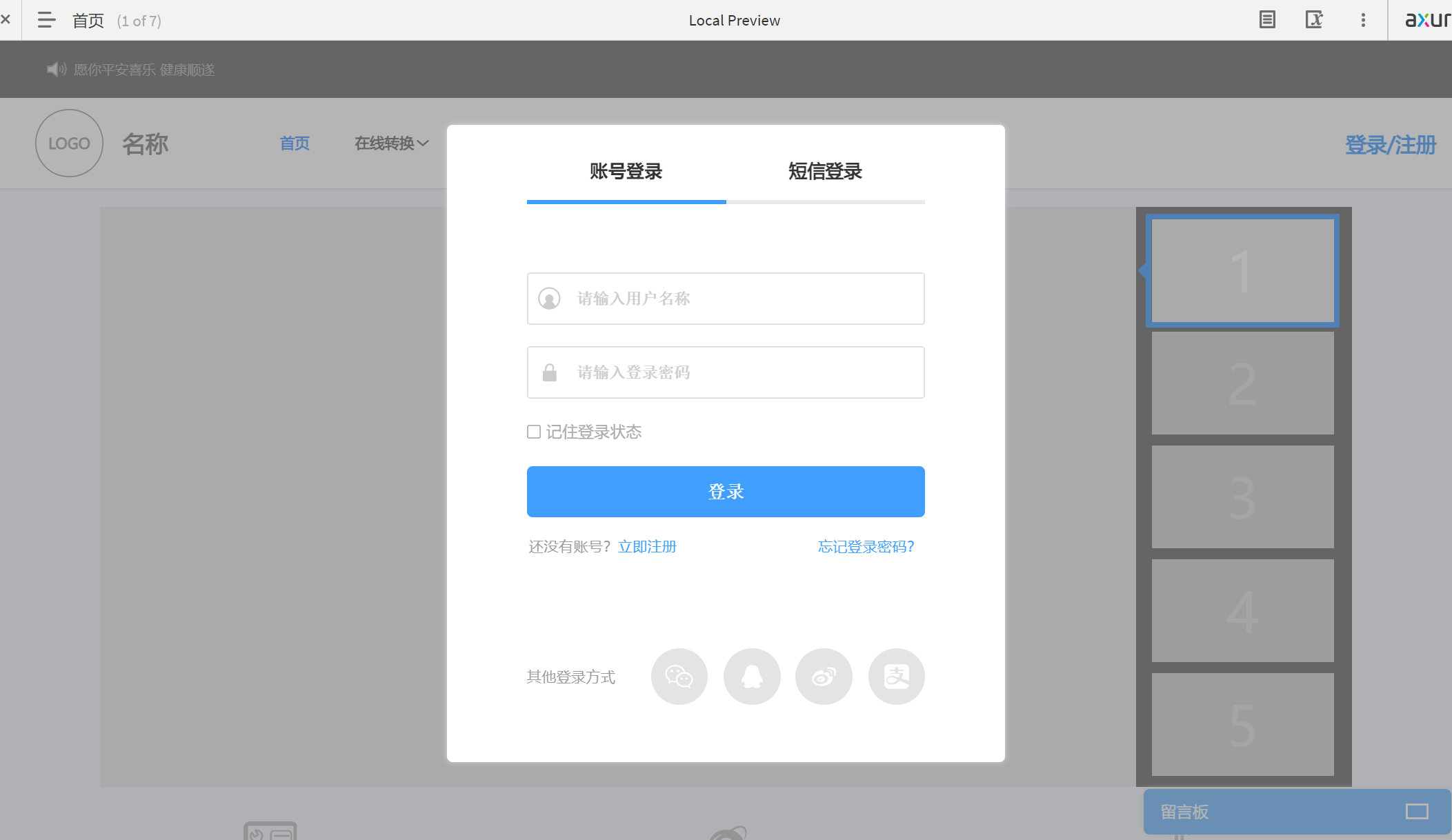Open the Axure notes panel icon

tap(1267, 20)
